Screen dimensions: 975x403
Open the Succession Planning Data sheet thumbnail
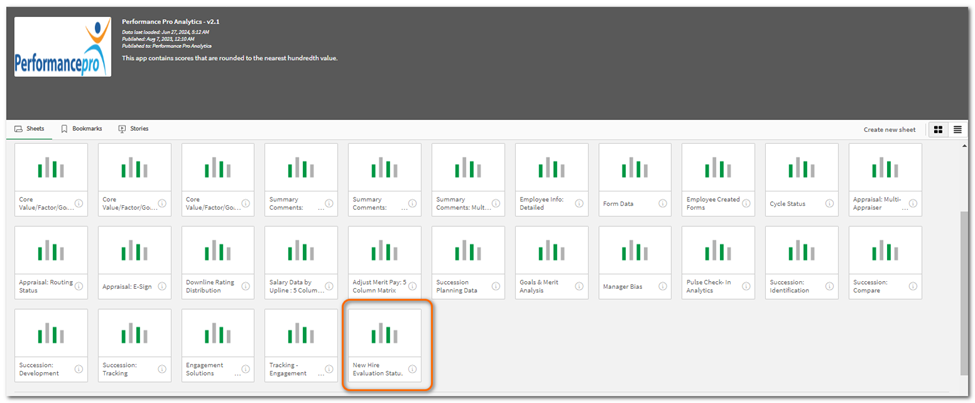(x=468, y=251)
